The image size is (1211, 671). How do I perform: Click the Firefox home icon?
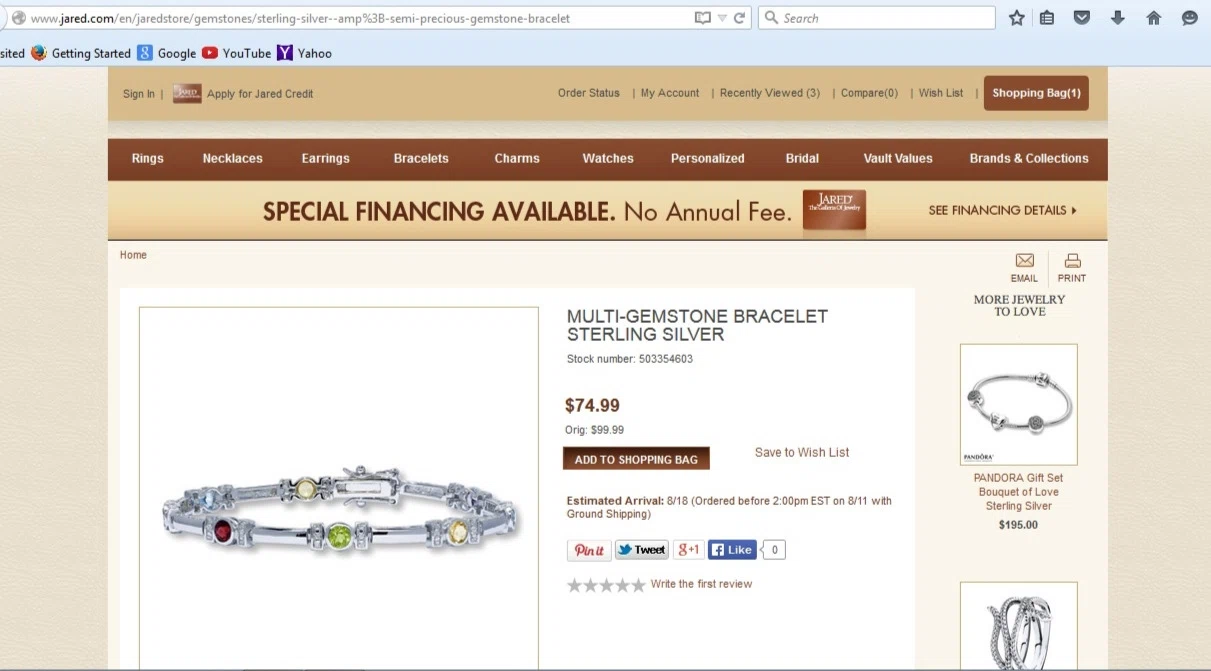(x=1153, y=18)
